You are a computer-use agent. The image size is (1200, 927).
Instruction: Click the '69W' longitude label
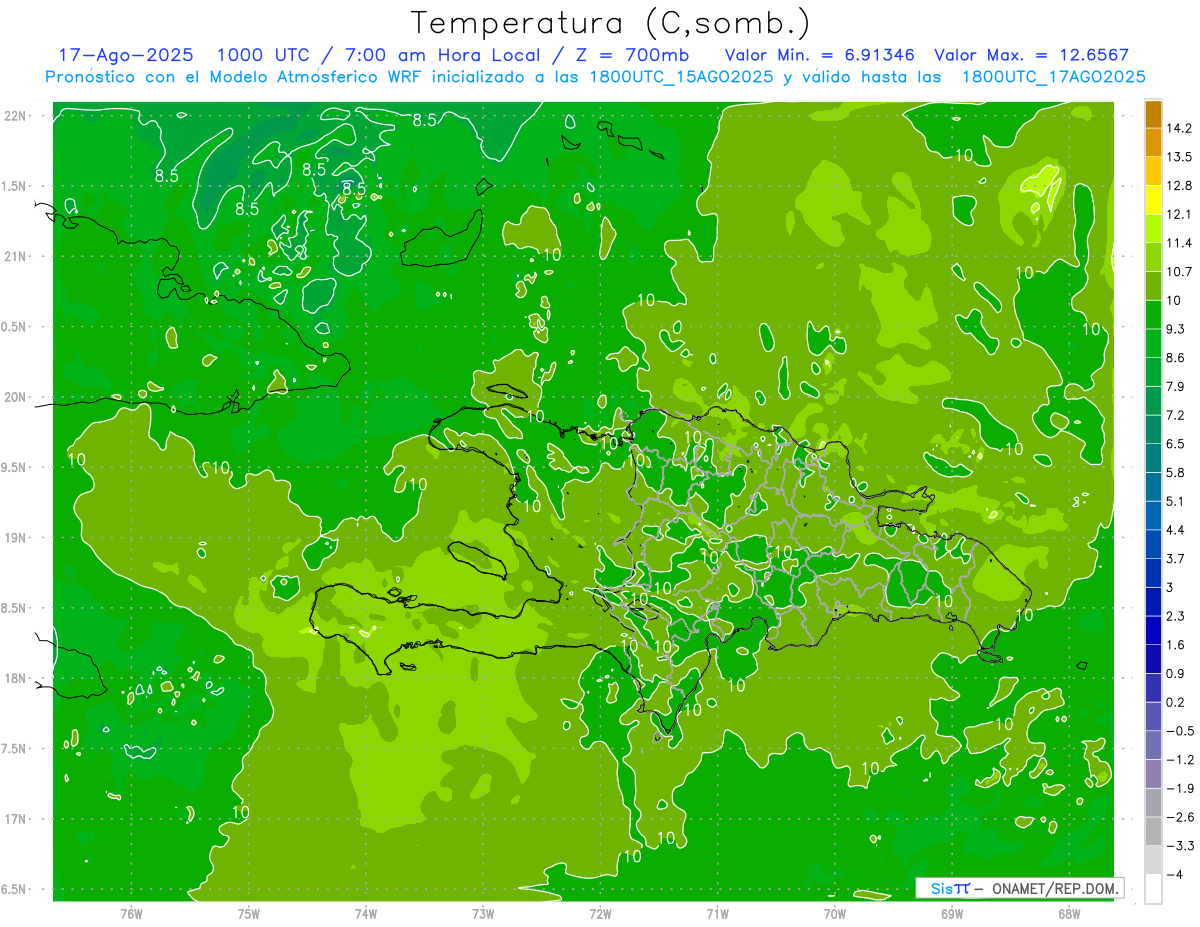coord(952,914)
